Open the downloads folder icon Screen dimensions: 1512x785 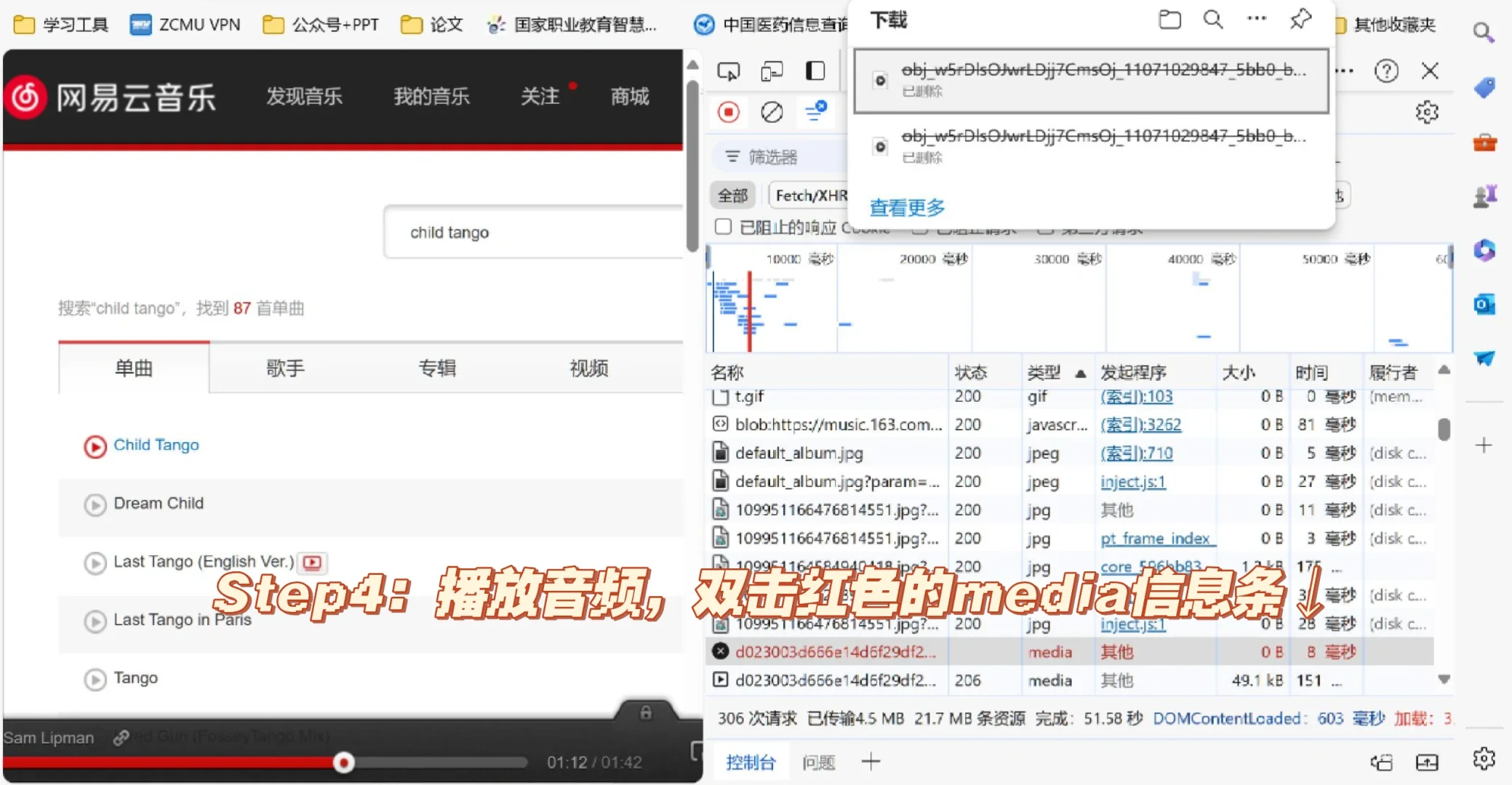pyautogui.click(x=1170, y=20)
